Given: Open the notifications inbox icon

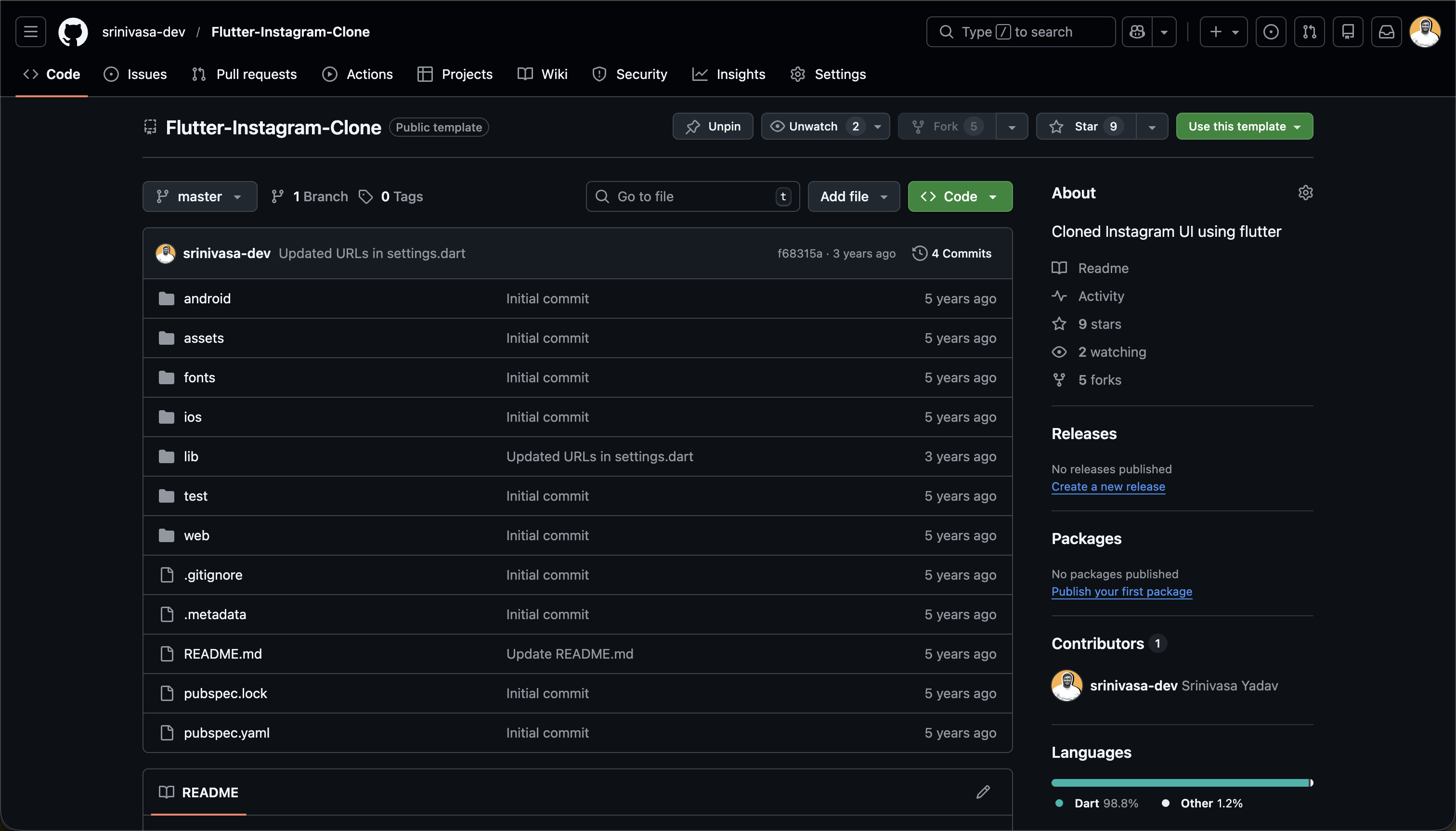Looking at the screenshot, I should [1386, 32].
